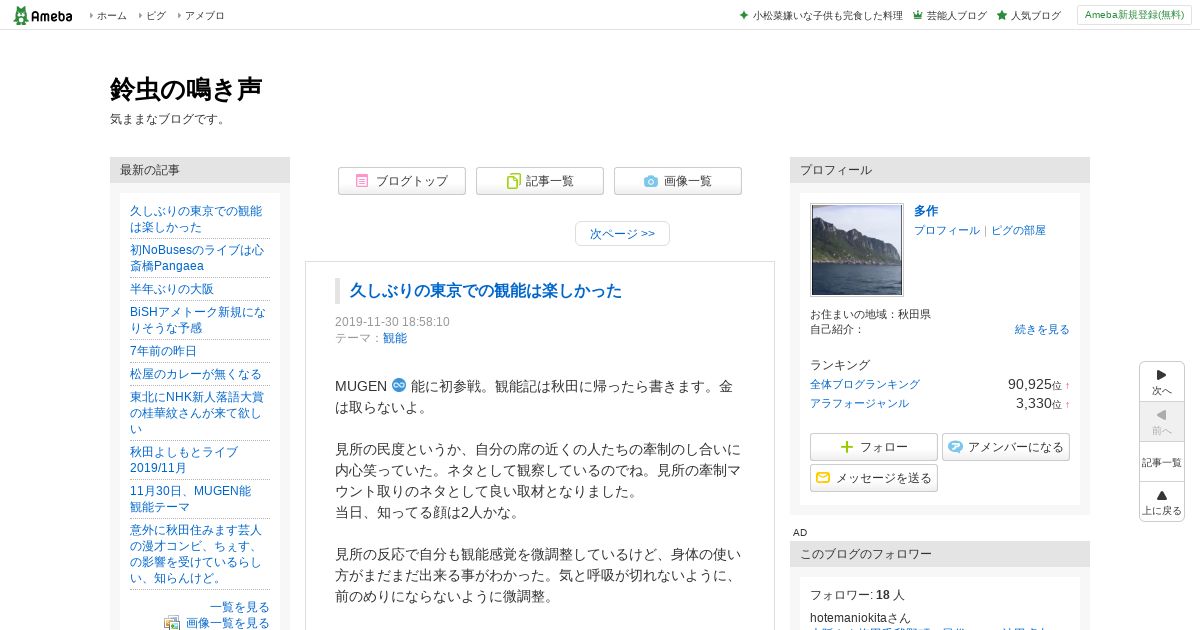The image size is (1200, 630).
Task: Open the アメブロ navigation link
Action: click(205, 16)
